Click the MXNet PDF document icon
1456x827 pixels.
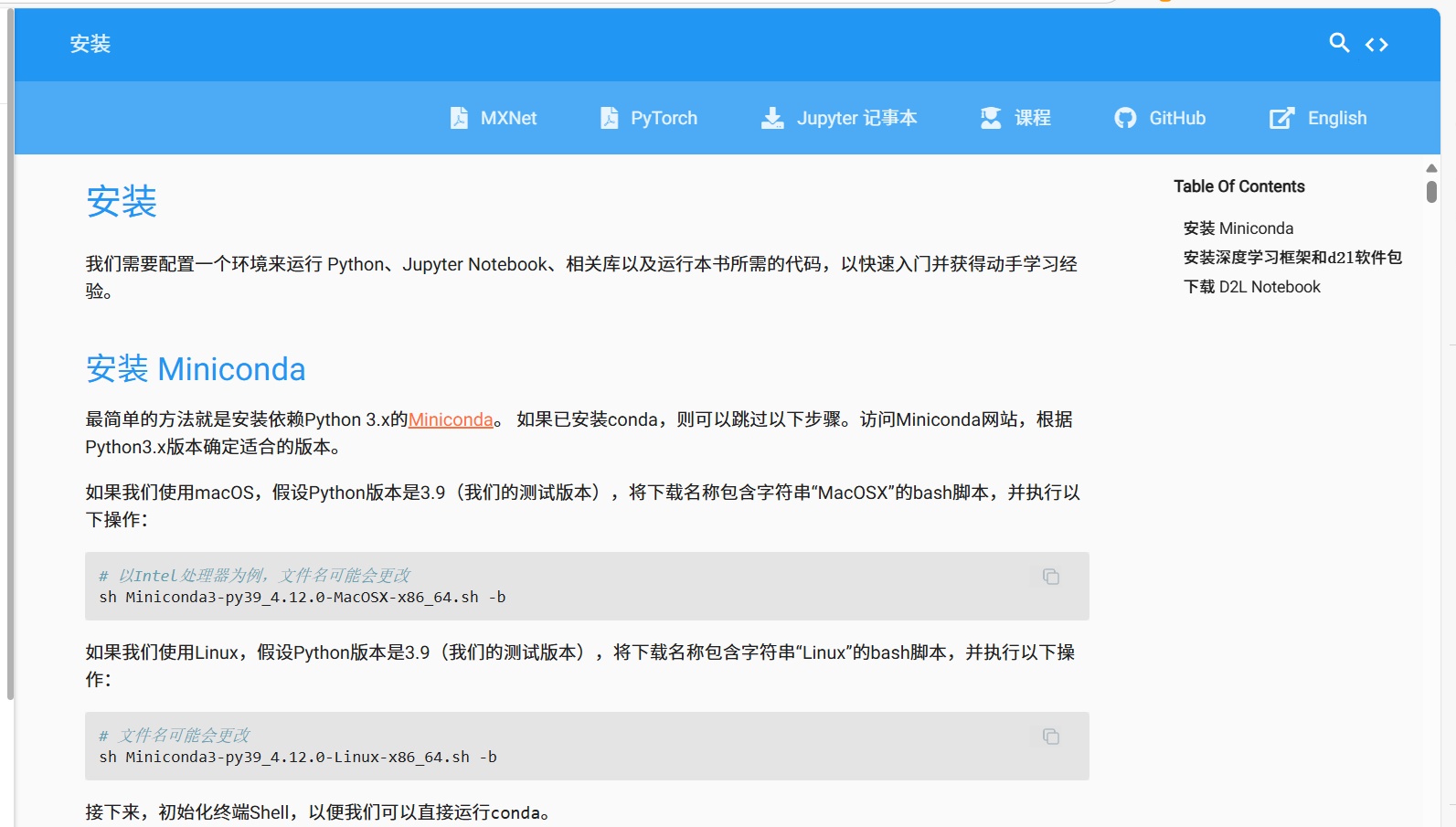[x=459, y=118]
